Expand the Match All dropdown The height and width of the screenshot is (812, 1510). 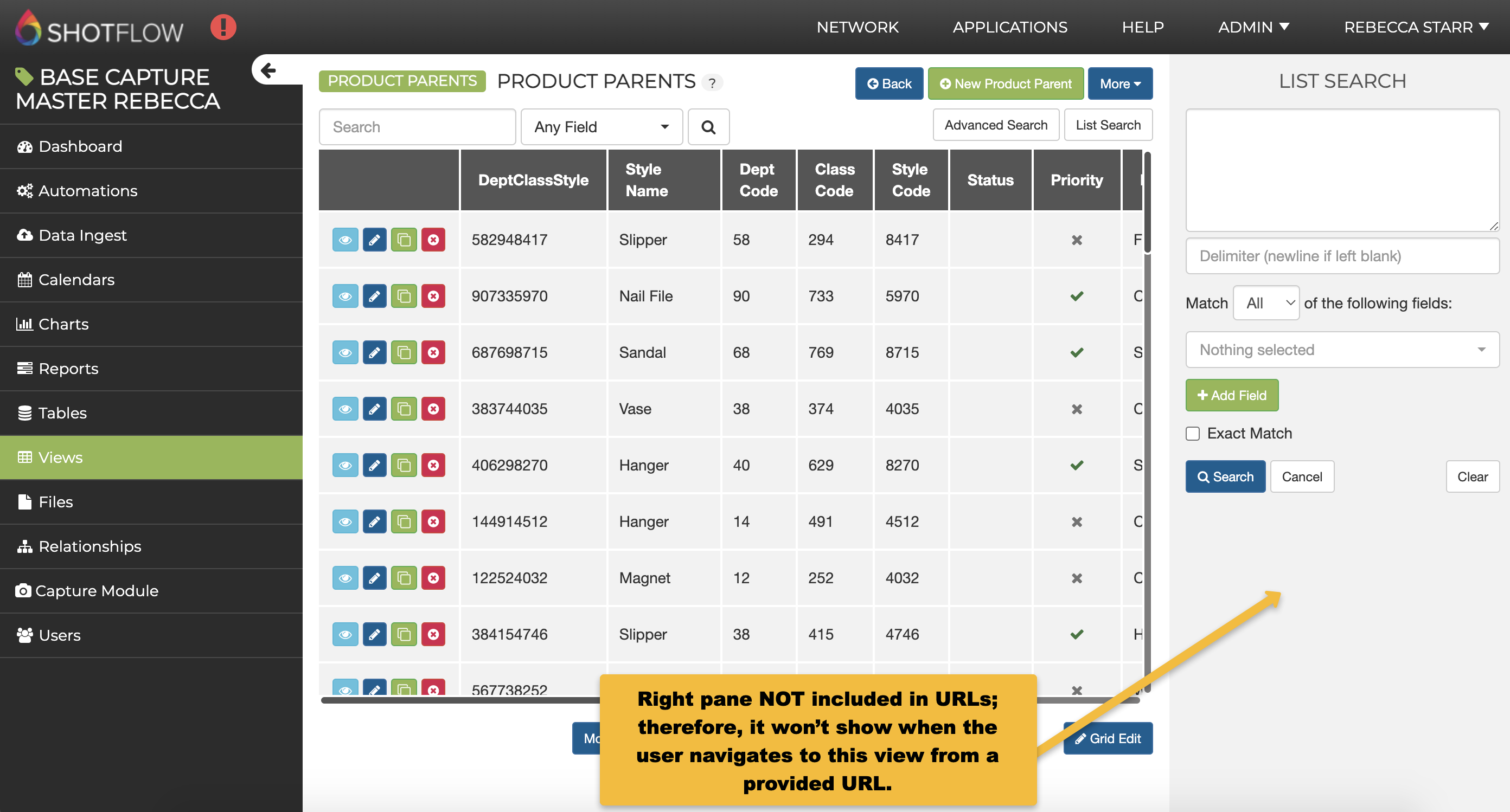pyautogui.click(x=1265, y=303)
